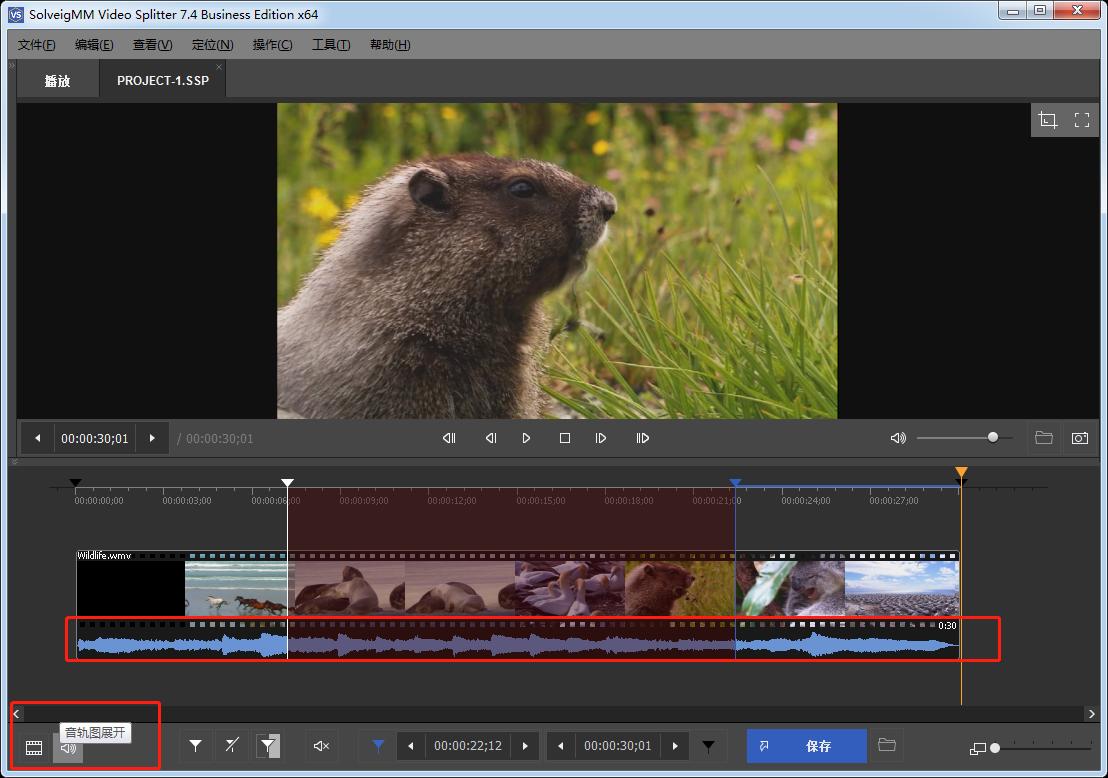Open the output folder next to the Save button
Image resolution: width=1108 pixels, height=778 pixels.
coord(886,745)
